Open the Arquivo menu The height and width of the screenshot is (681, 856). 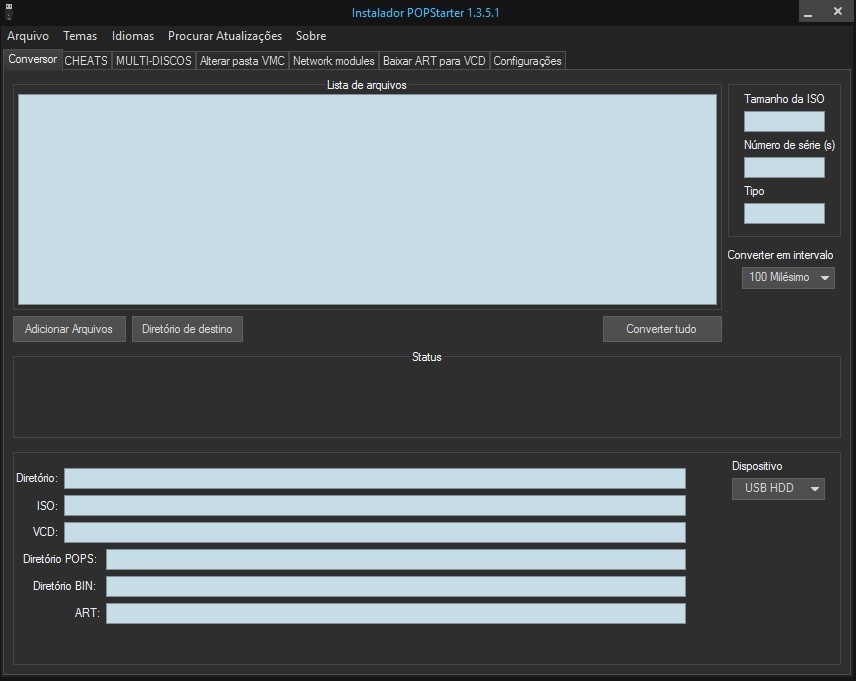[28, 36]
